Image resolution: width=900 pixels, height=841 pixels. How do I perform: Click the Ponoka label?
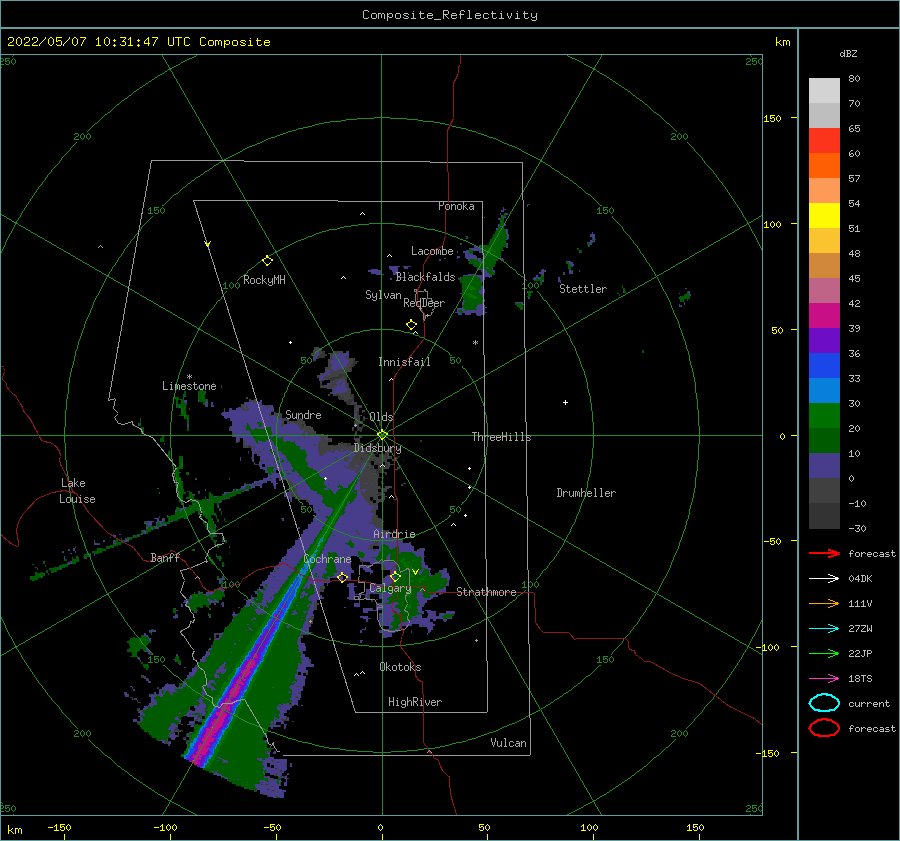click(456, 206)
